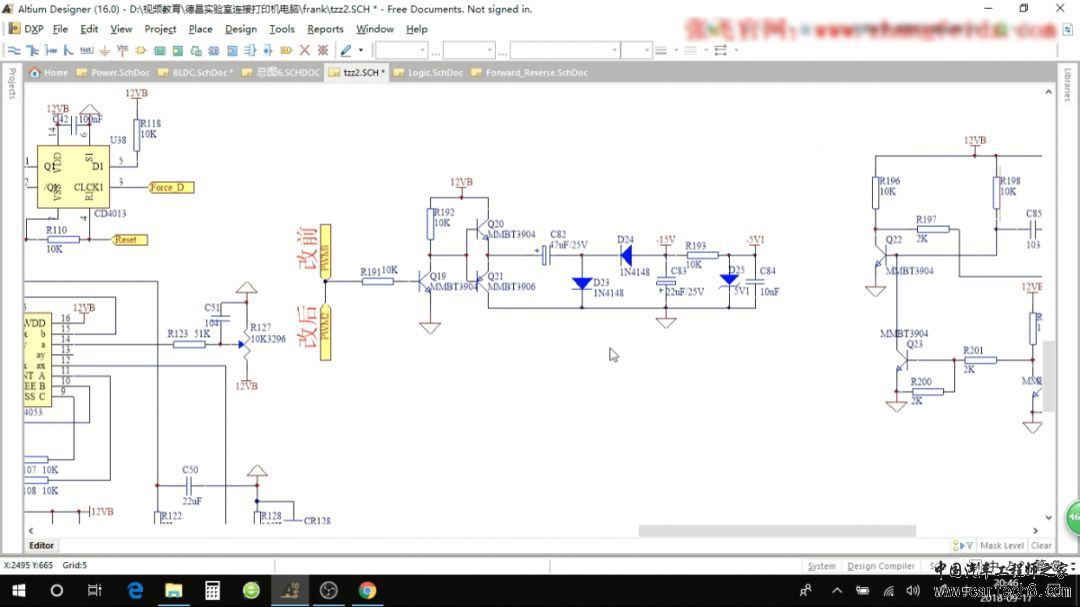Select the Place Signal Harness tool
The image size is (1080, 607).
point(50,50)
